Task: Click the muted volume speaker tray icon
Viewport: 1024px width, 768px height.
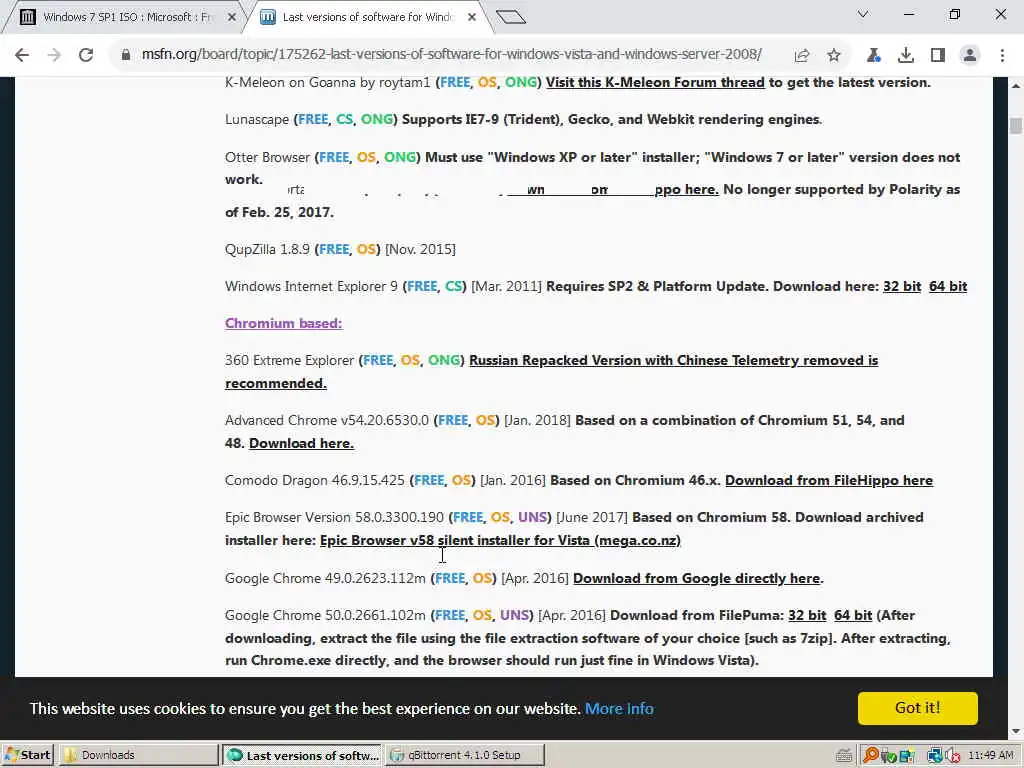Action: (952, 756)
